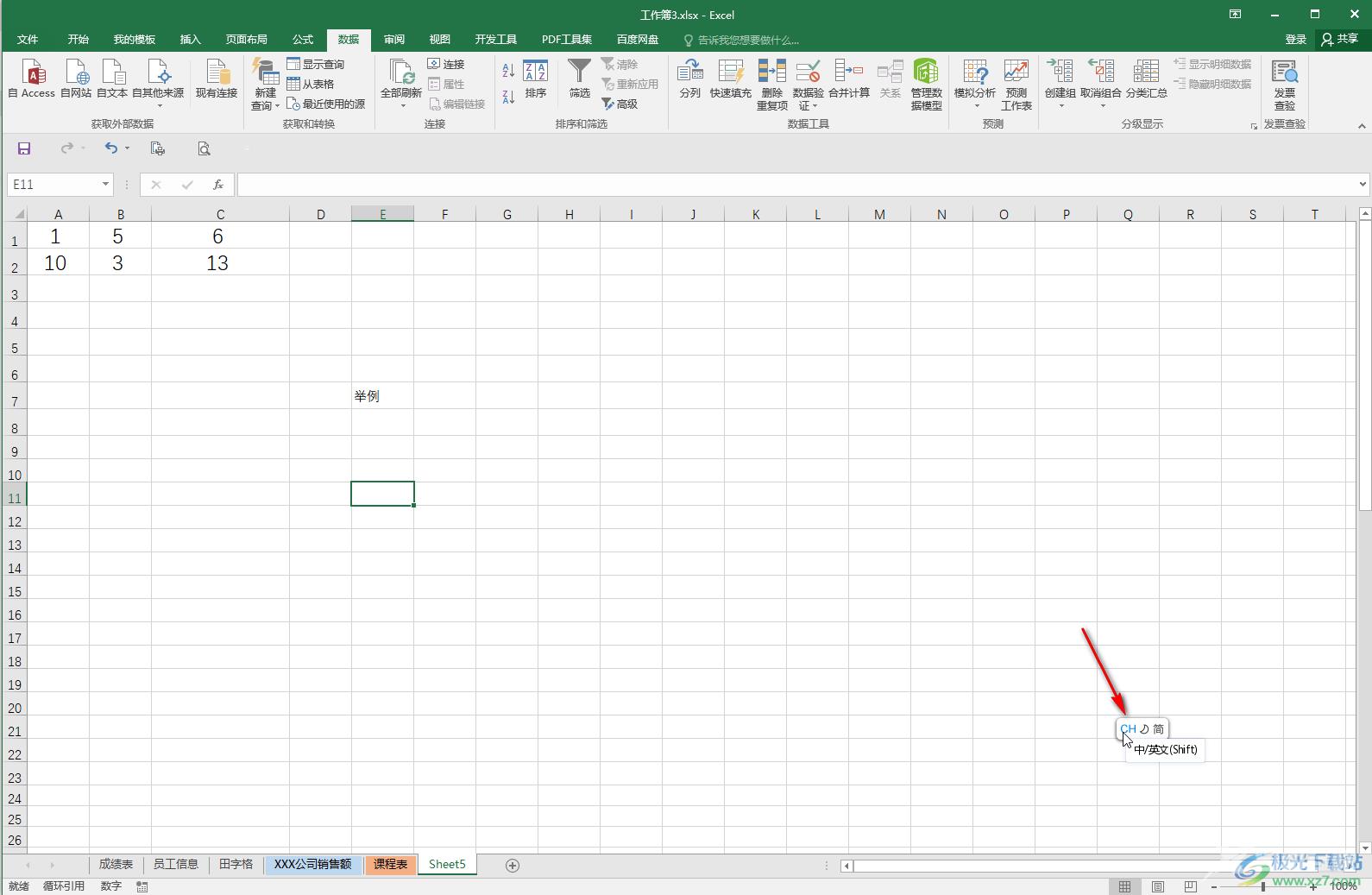Viewport: 1372px width, 895px height.
Task: Open Text to Columns (分列)
Action: pos(689,79)
